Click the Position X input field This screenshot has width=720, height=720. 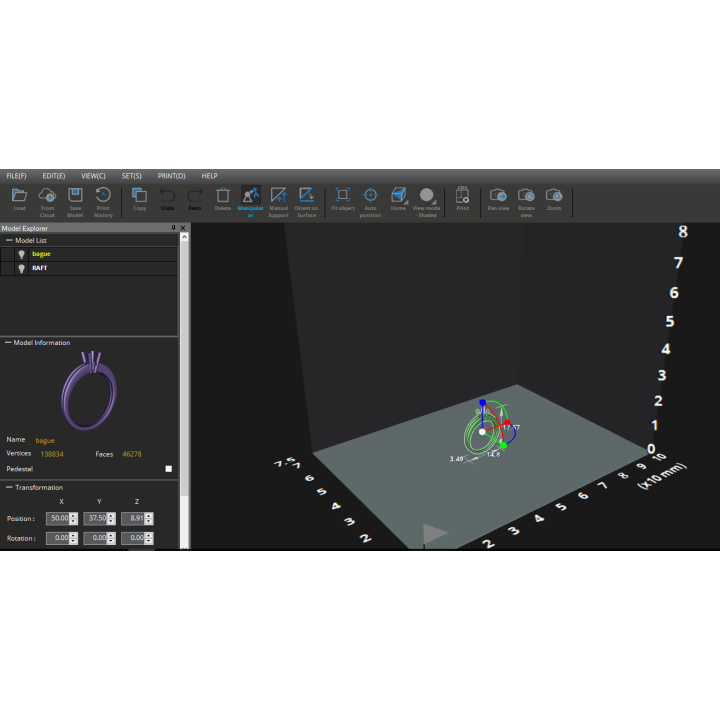tap(58, 518)
